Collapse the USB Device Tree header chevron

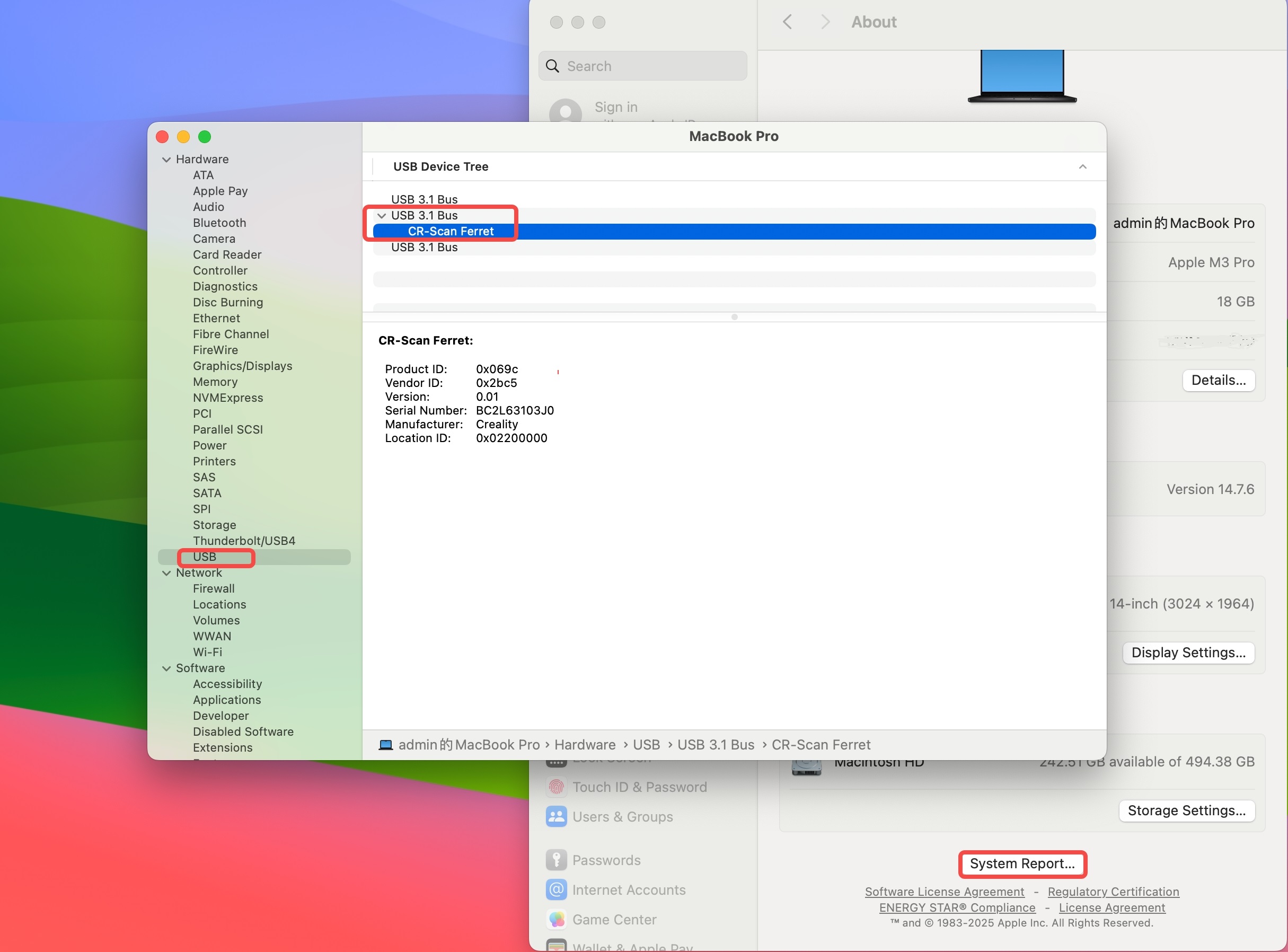click(1082, 166)
